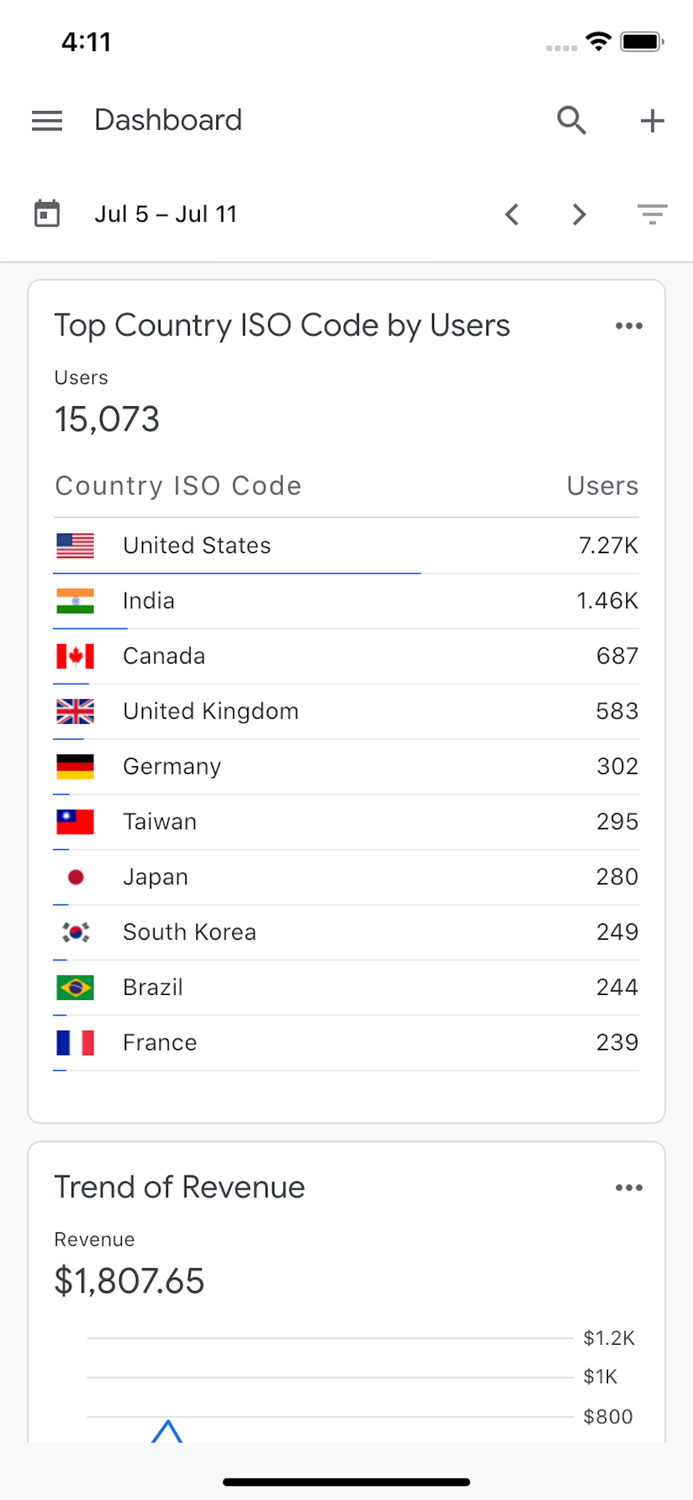Tap the Revenue total $1,807.65 value

[x=128, y=1280]
